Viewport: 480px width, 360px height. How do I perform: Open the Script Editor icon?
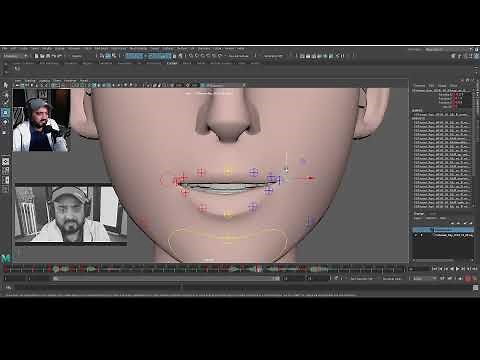click(475, 288)
